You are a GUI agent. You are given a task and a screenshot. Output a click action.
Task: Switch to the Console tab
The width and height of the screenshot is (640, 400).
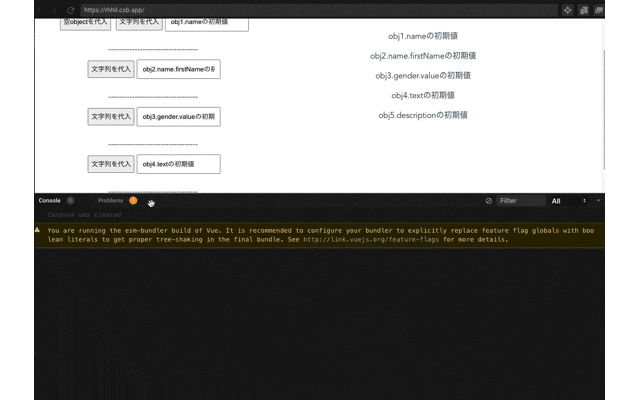coord(49,200)
